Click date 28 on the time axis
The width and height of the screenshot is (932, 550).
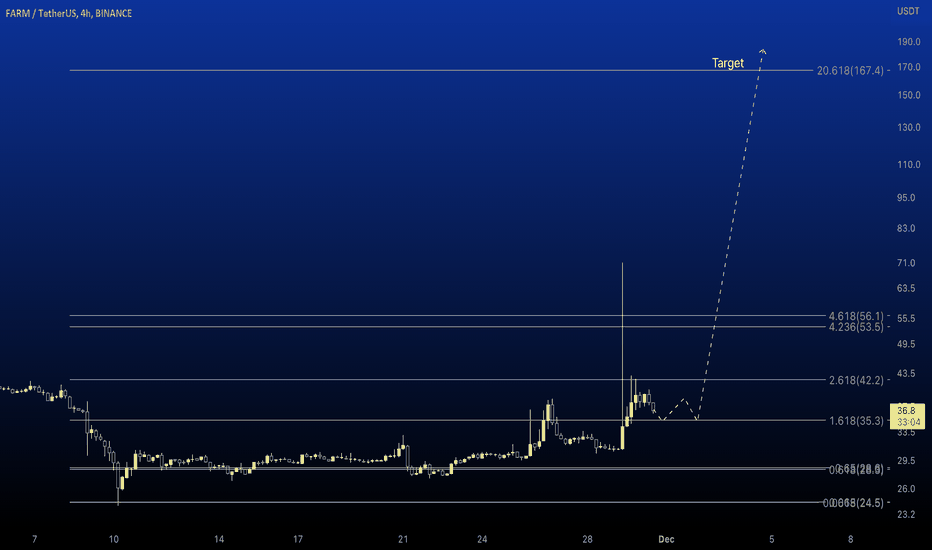(x=587, y=539)
